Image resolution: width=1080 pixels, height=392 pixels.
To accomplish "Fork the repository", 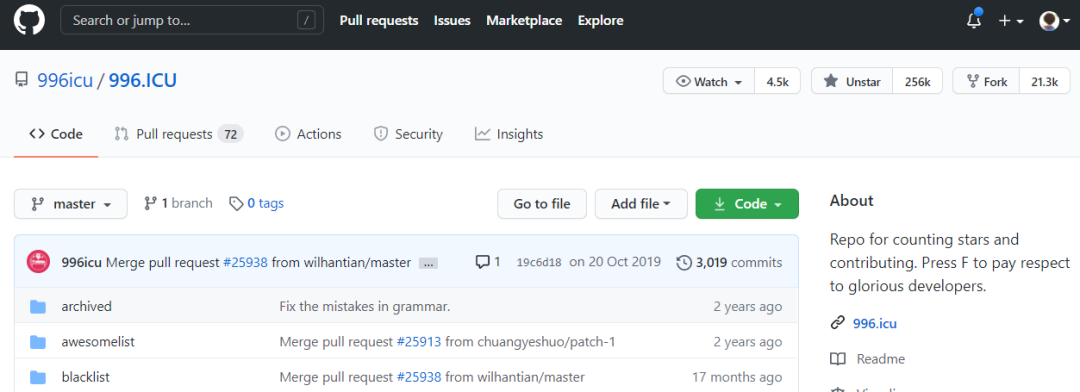I will 986,81.
